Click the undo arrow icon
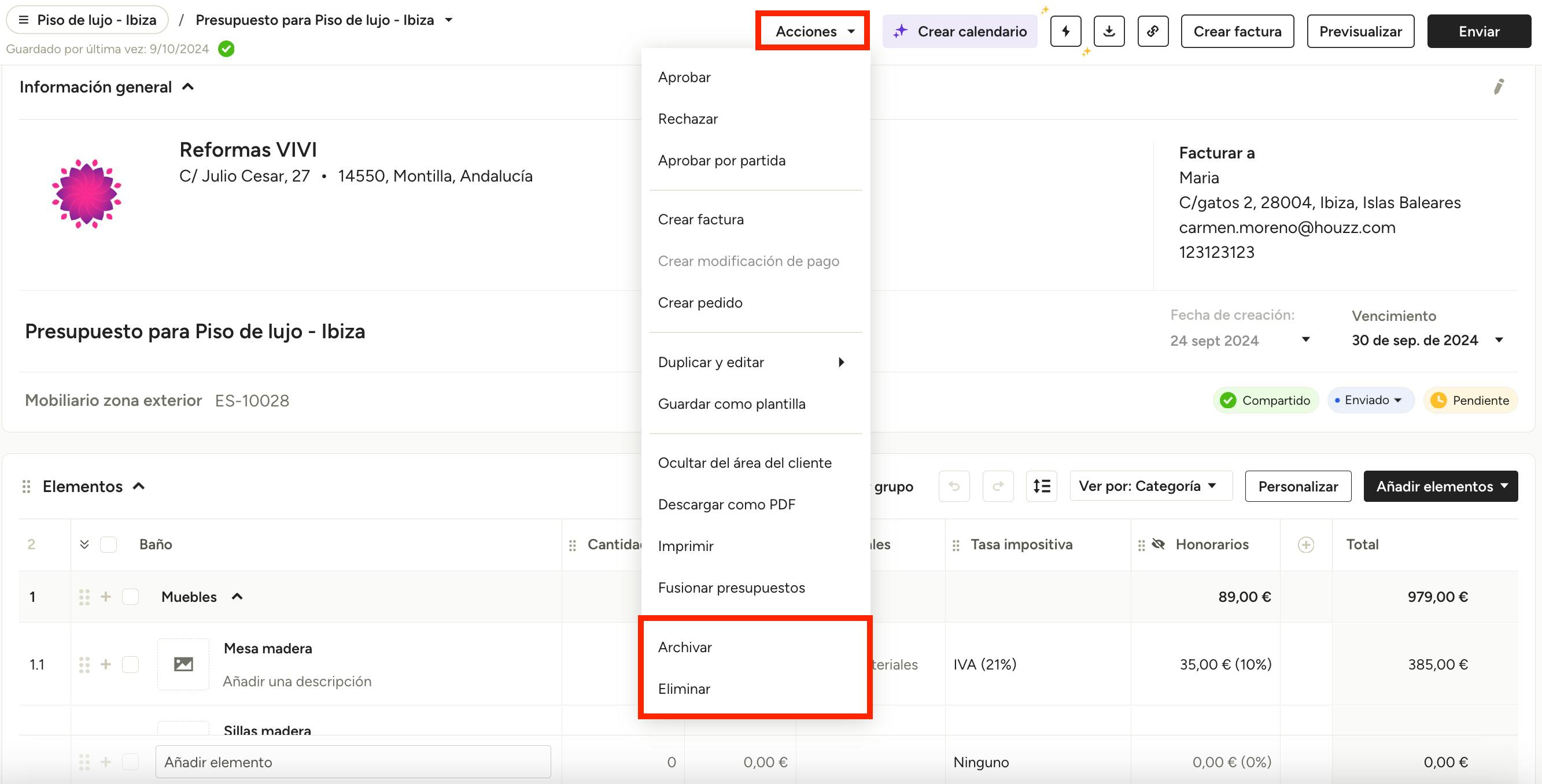1542x784 pixels. pos(954,486)
